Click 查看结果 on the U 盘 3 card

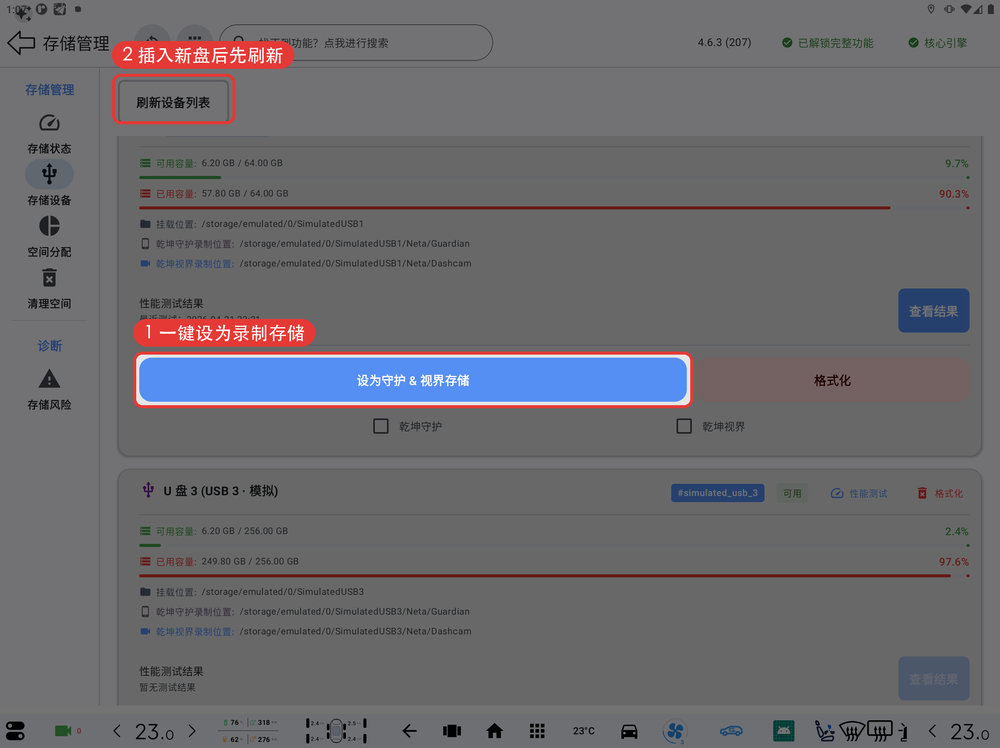934,678
